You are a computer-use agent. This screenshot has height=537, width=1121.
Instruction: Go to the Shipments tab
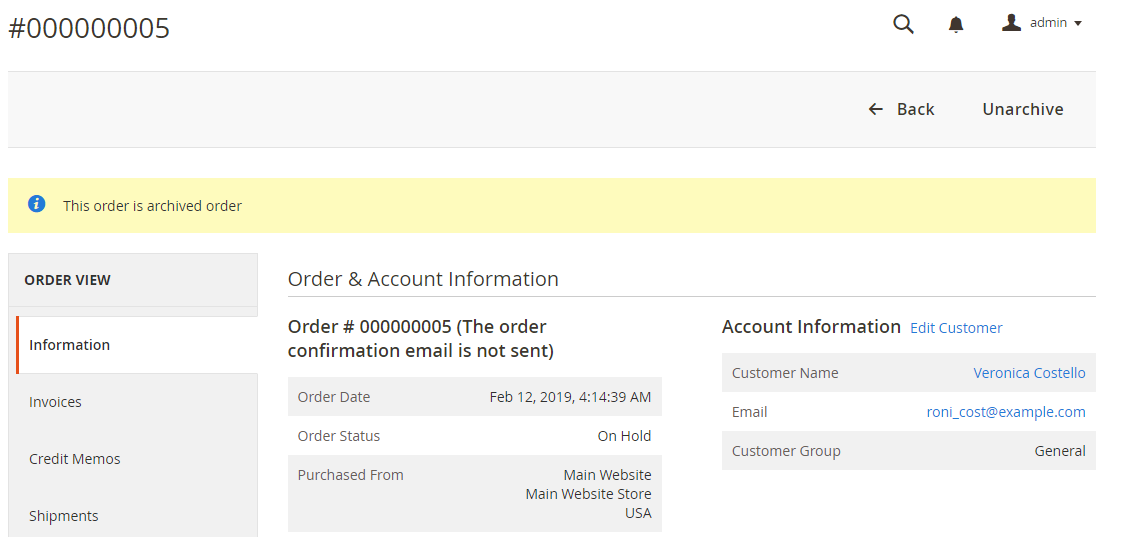pos(64,516)
